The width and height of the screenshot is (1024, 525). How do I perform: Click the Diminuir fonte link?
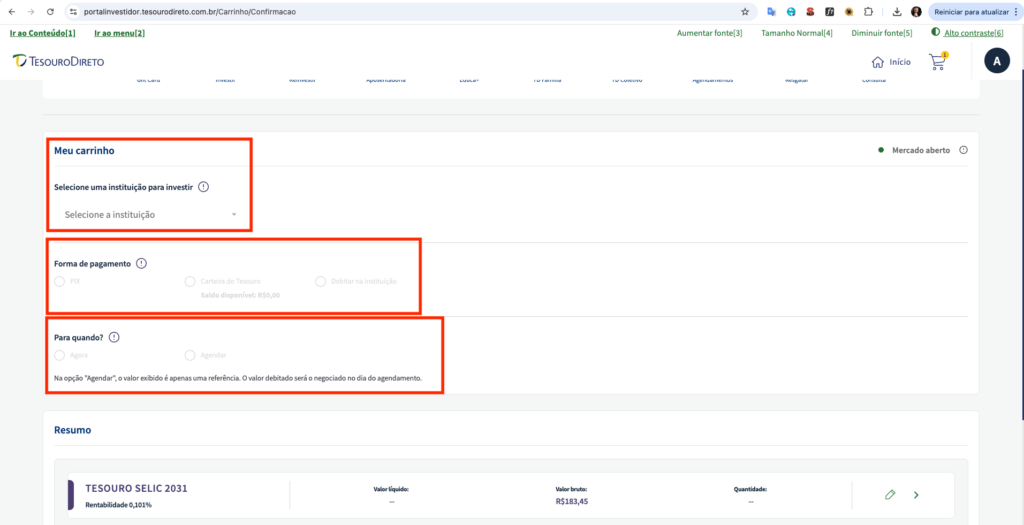click(x=879, y=33)
